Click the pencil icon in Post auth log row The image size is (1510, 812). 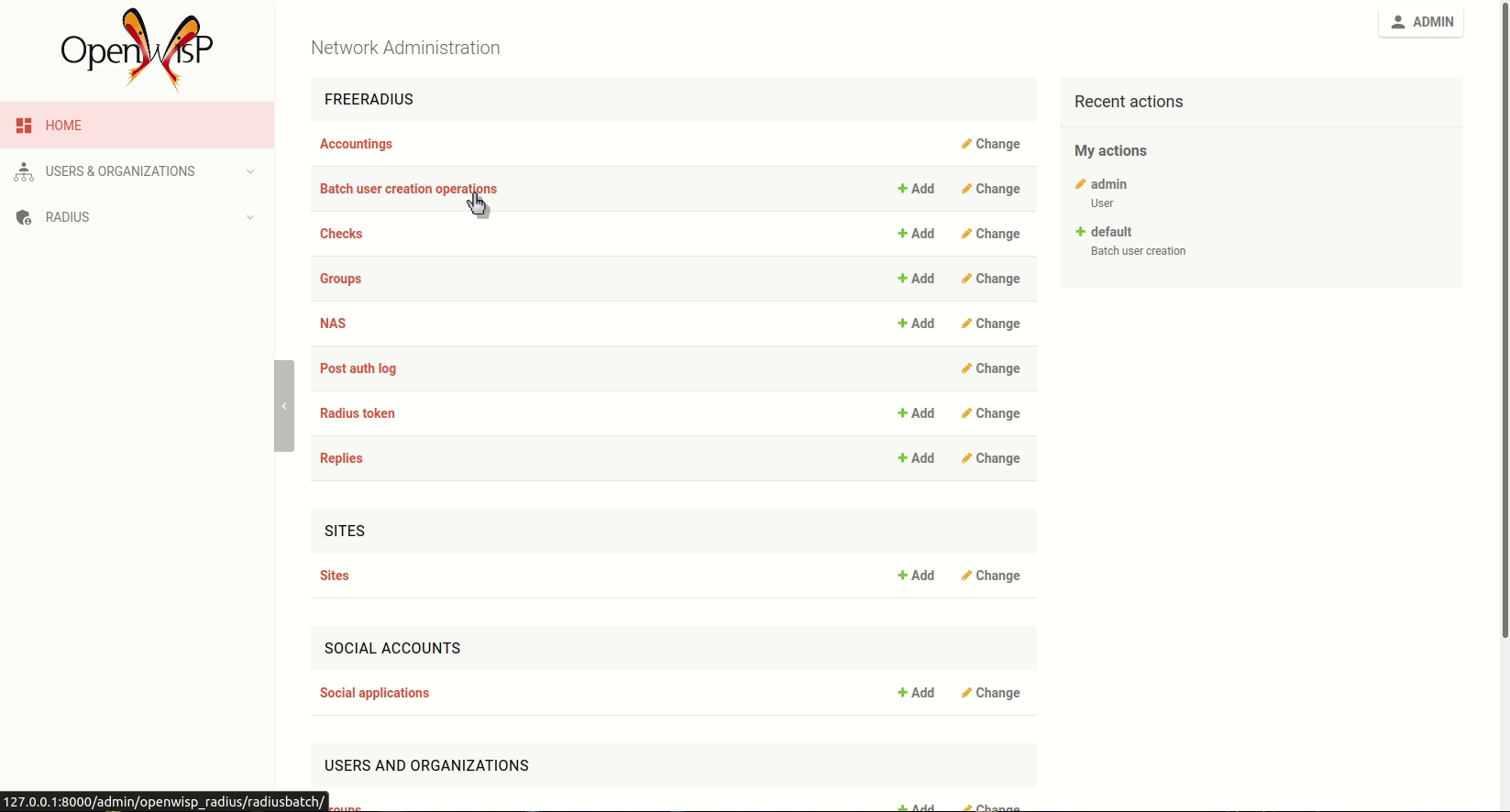pos(966,368)
